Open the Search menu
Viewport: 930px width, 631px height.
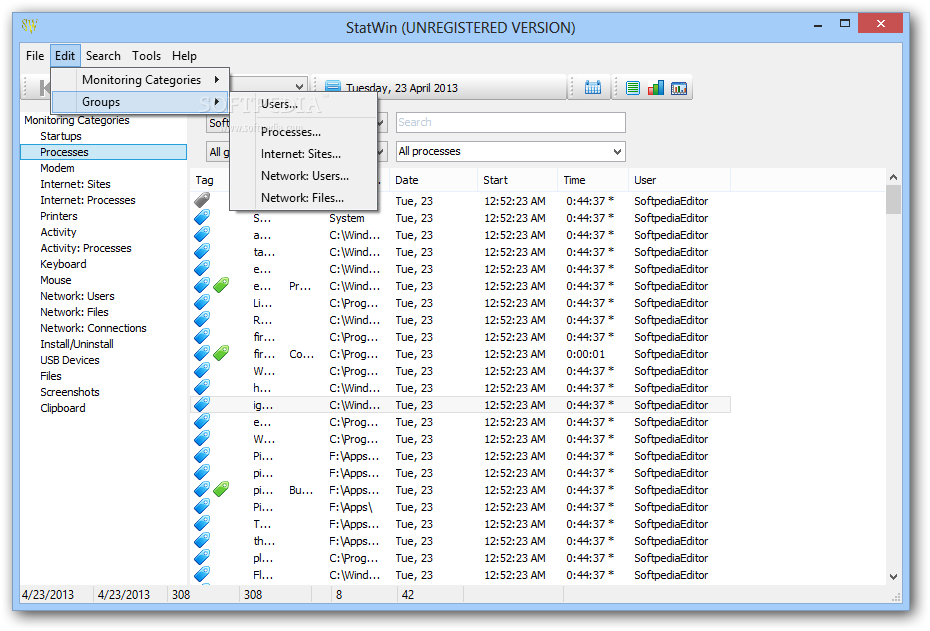coord(103,56)
